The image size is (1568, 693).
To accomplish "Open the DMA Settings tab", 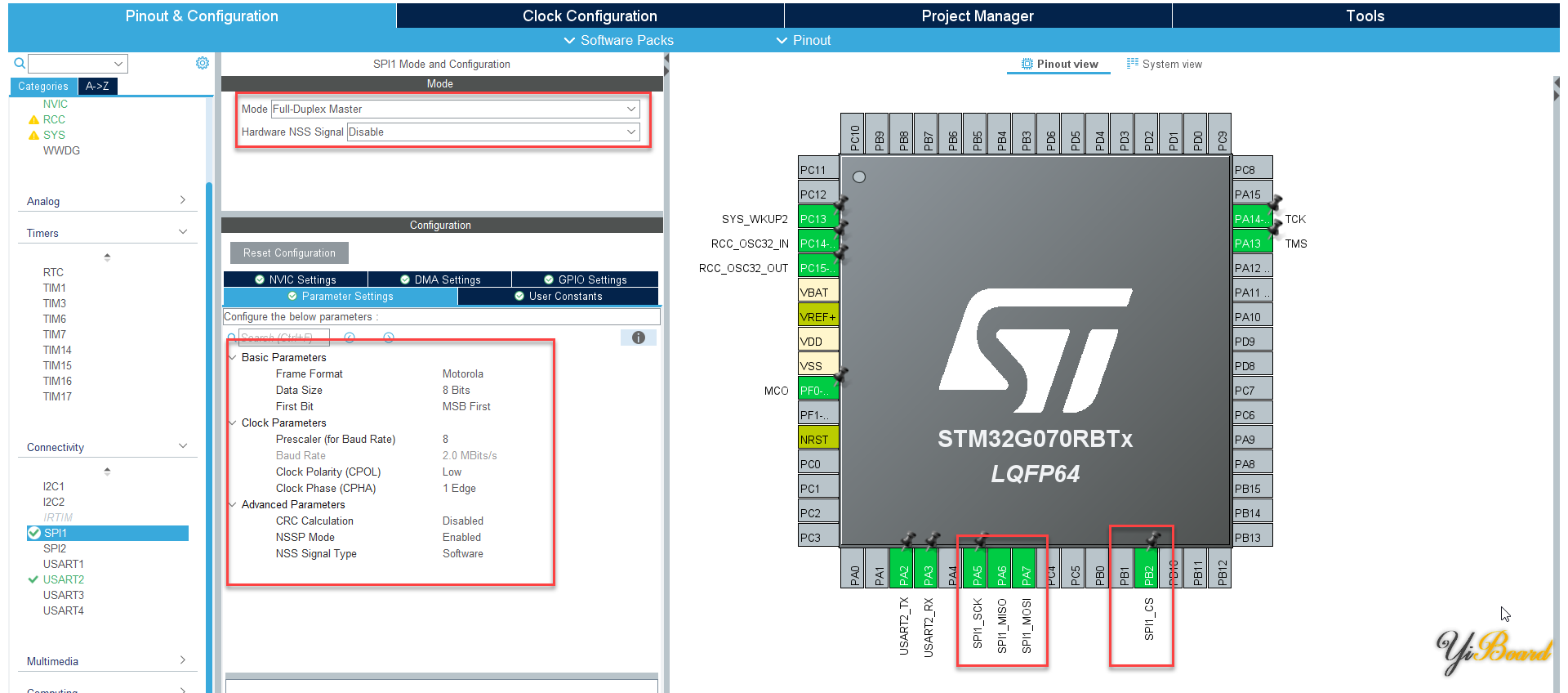I will [x=440, y=279].
